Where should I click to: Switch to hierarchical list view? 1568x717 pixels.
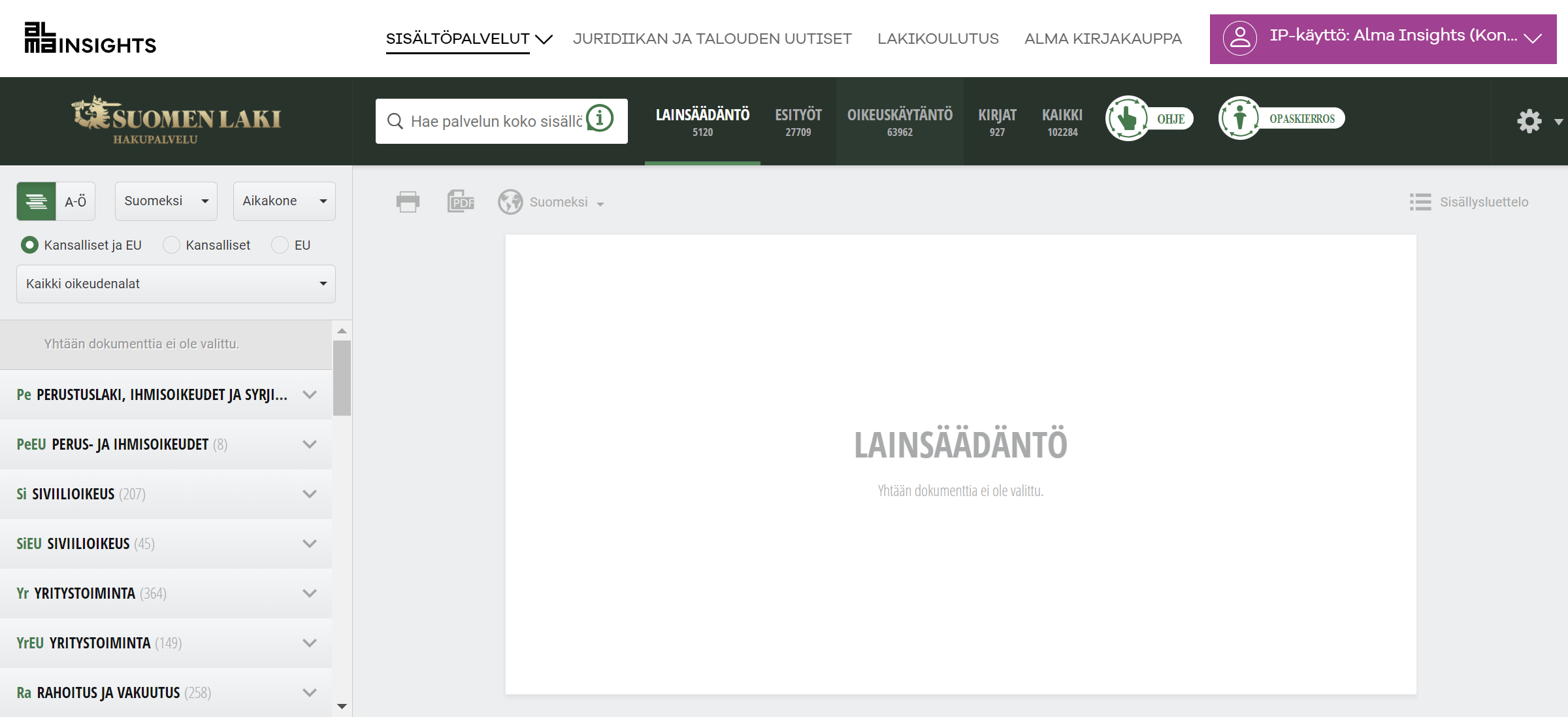coord(37,201)
